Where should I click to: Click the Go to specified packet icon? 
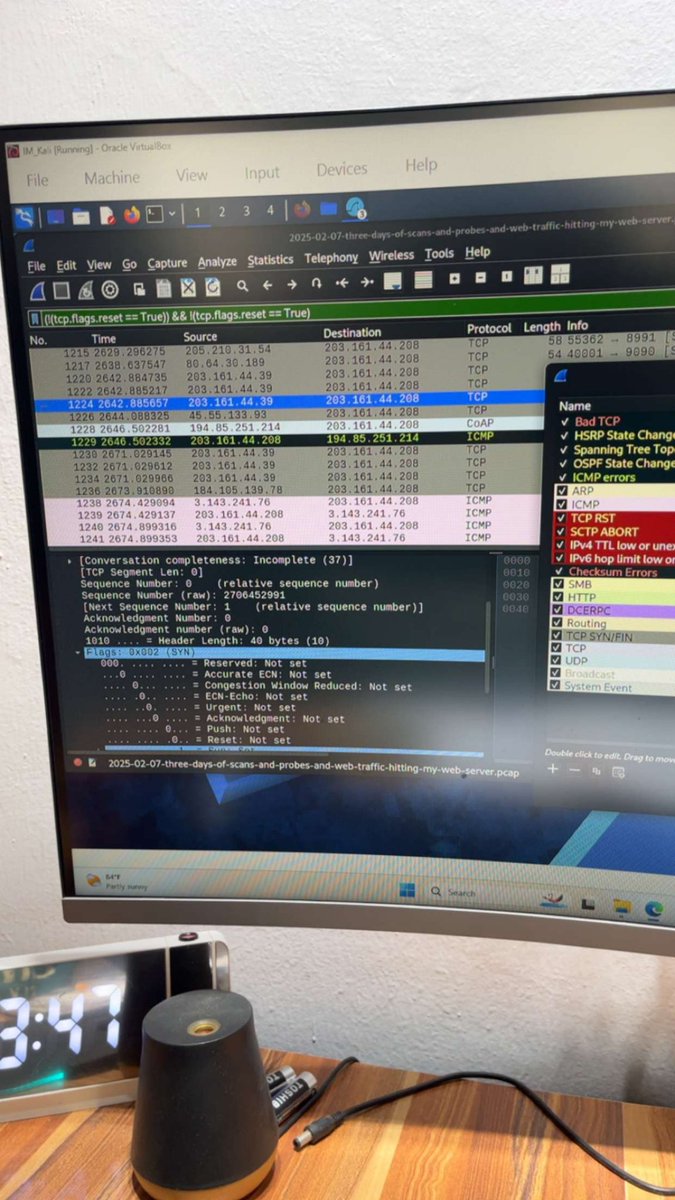(x=317, y=284)
